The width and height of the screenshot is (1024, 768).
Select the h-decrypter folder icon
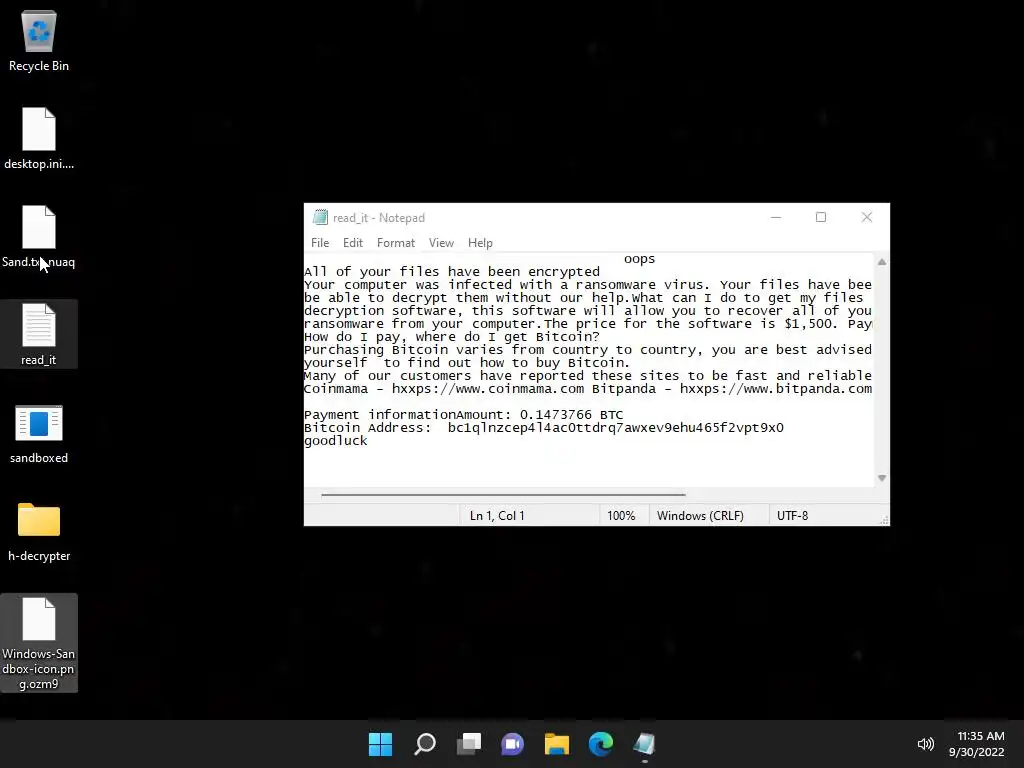39,532
